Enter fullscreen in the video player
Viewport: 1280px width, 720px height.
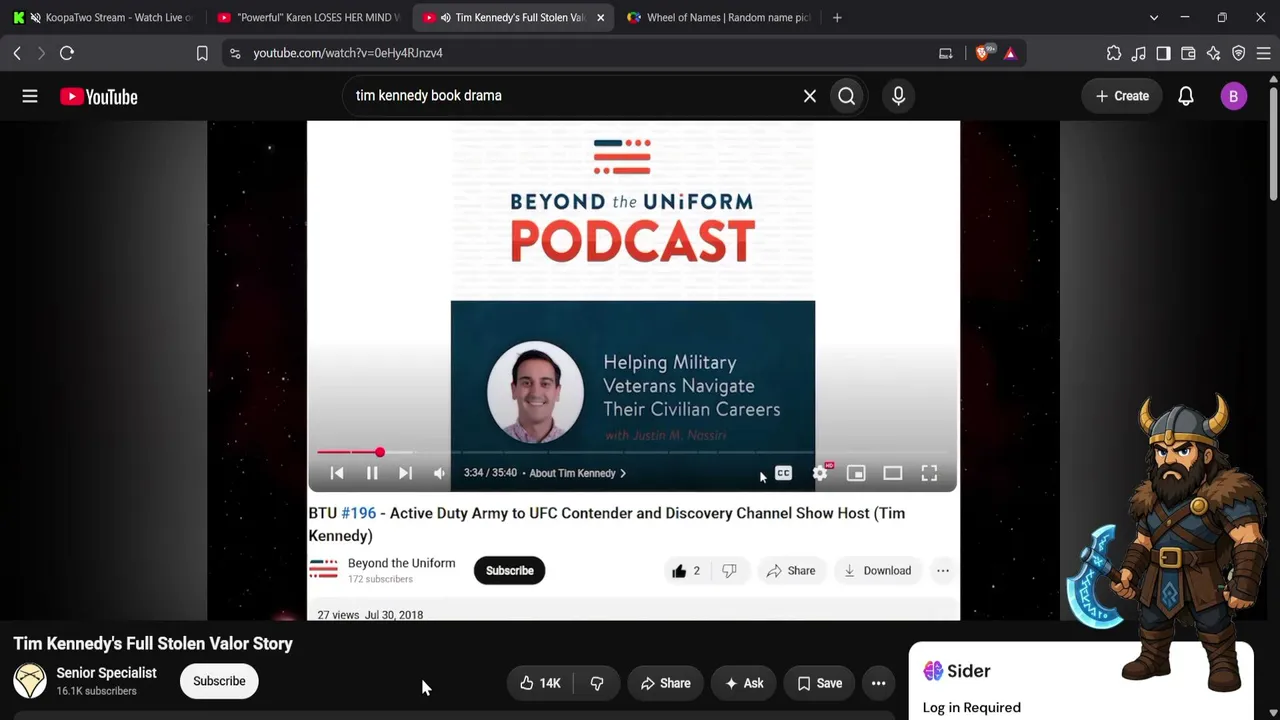click(x=929, y=473)
